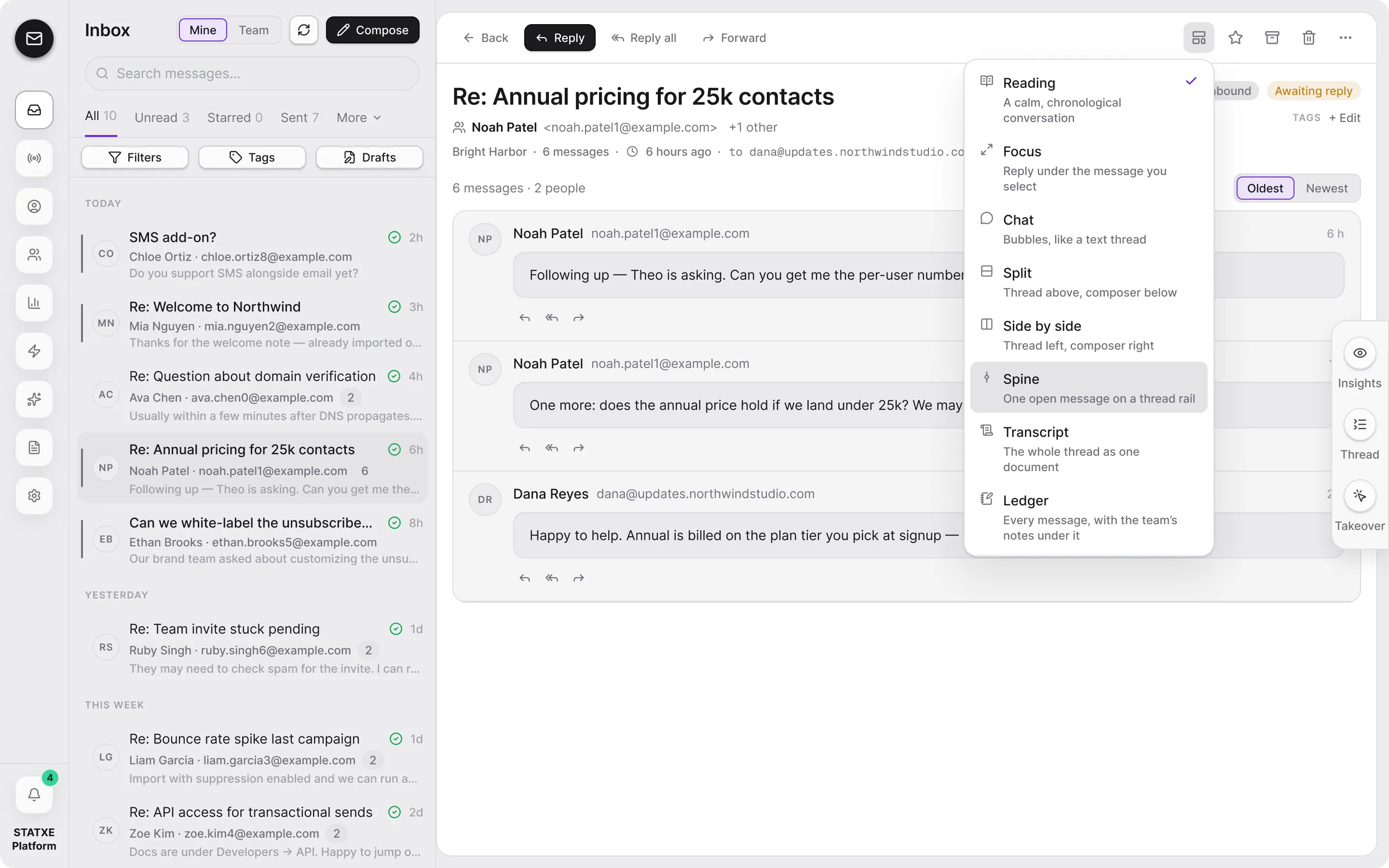The image size is (1389, 868).
Task: Open the bar chart analytics sidebar icon
Action: point(34,302)
